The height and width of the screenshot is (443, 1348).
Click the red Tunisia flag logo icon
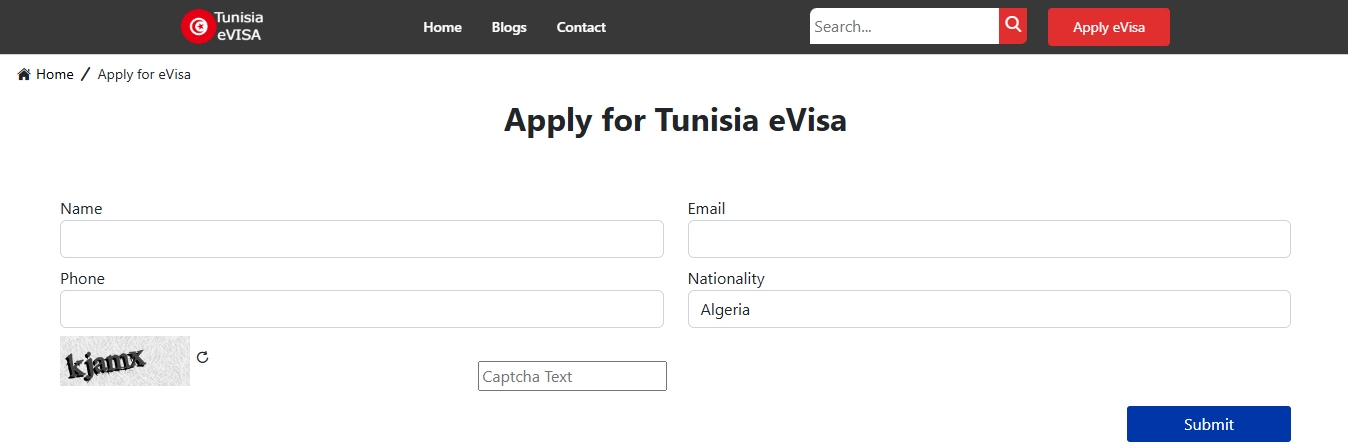[x=197, y=27]
